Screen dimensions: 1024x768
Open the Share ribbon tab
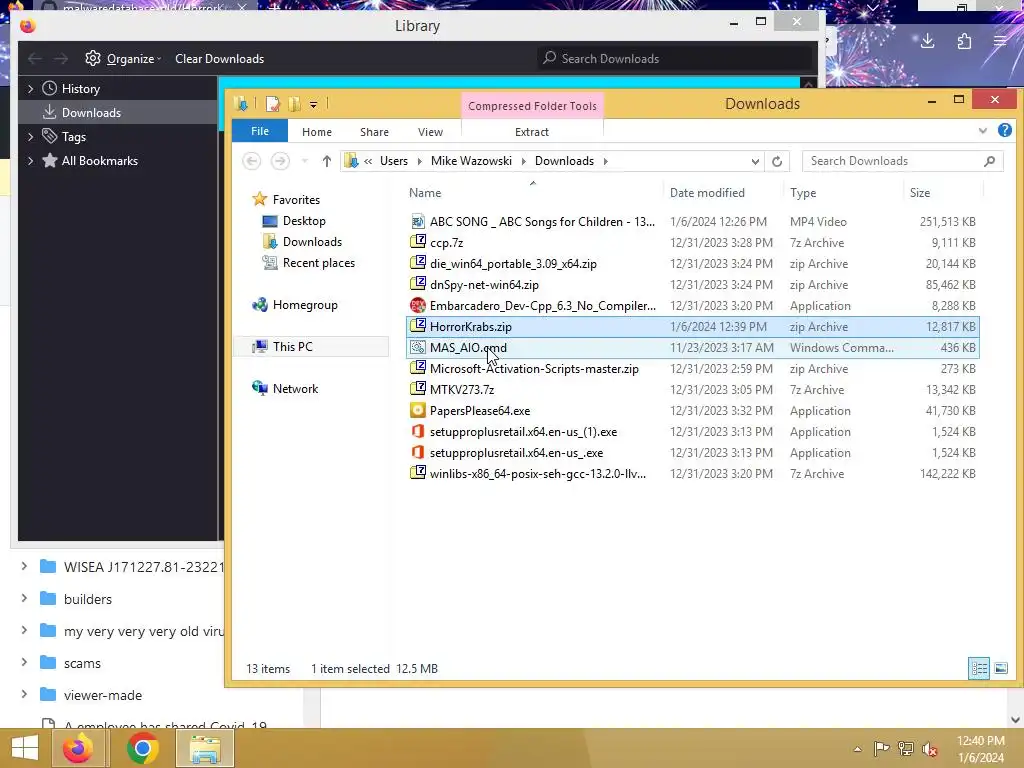[374, 132]
